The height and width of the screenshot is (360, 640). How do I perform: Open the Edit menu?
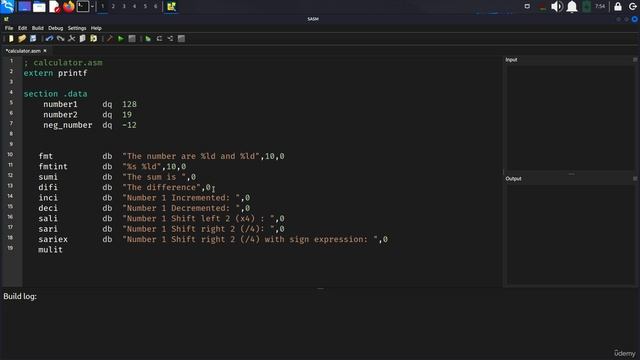[x=22, y=28]
